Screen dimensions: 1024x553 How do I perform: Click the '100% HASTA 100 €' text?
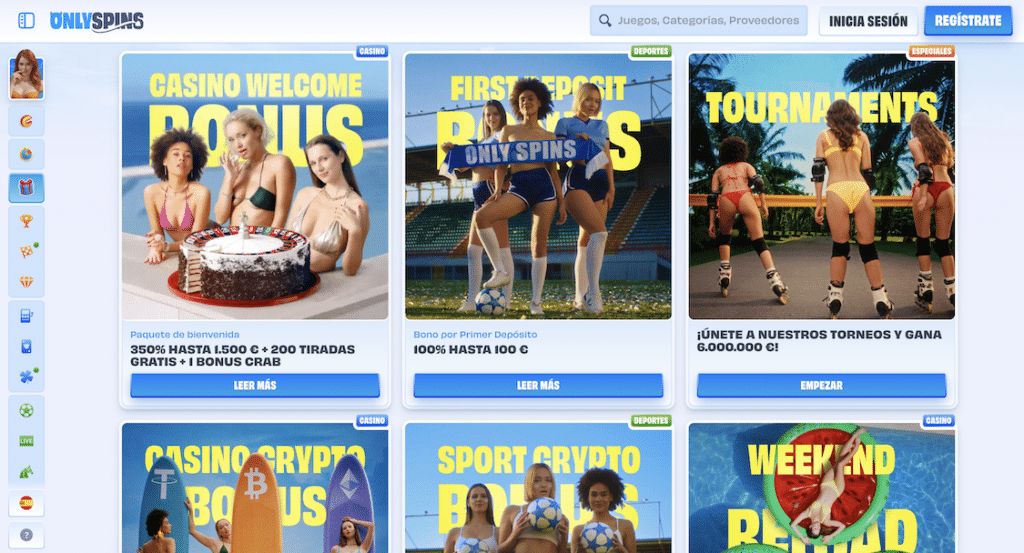tap(471, 349)
